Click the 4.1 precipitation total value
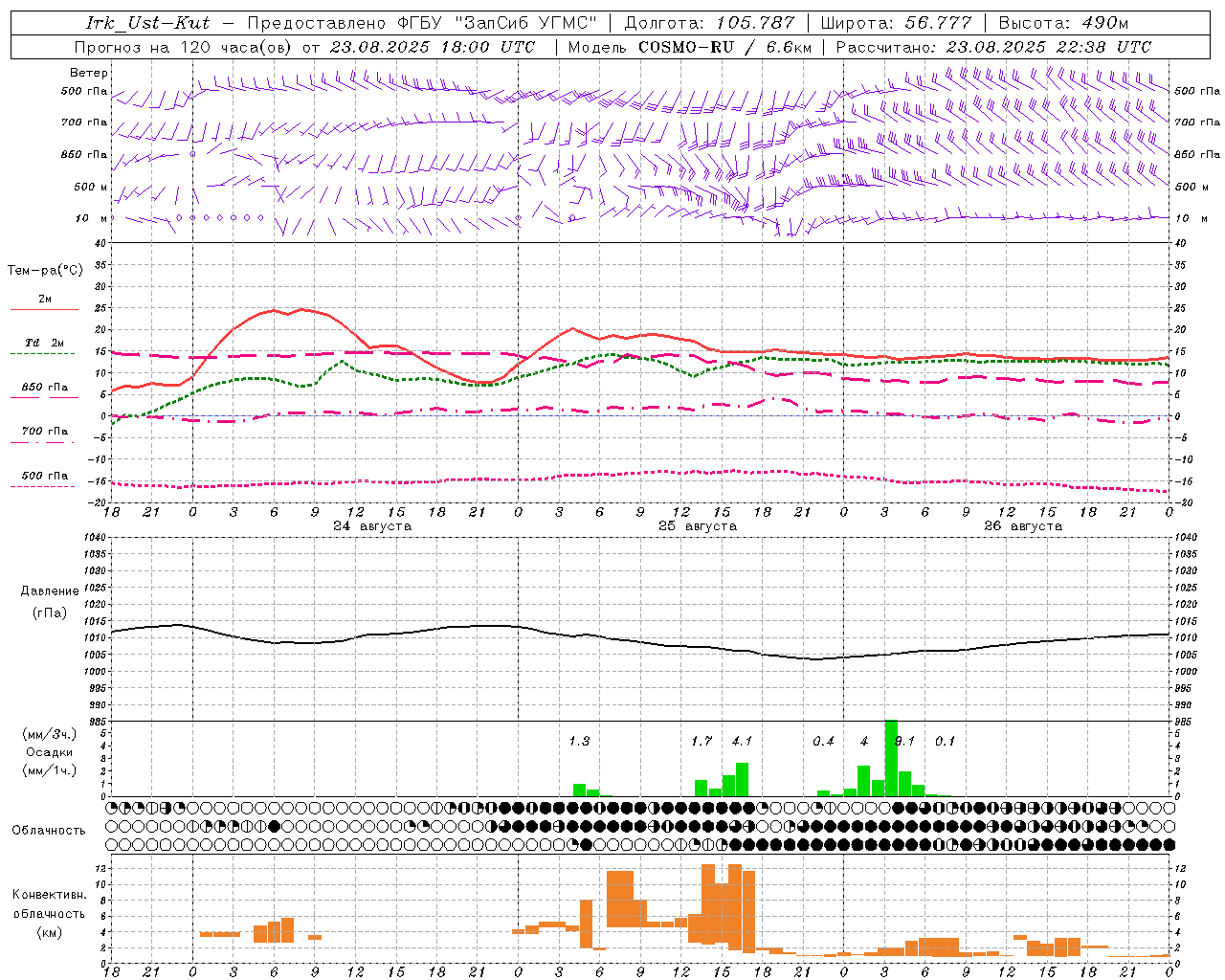The width and height of the screenshot is (1225, 980). [x=742, y=741]
